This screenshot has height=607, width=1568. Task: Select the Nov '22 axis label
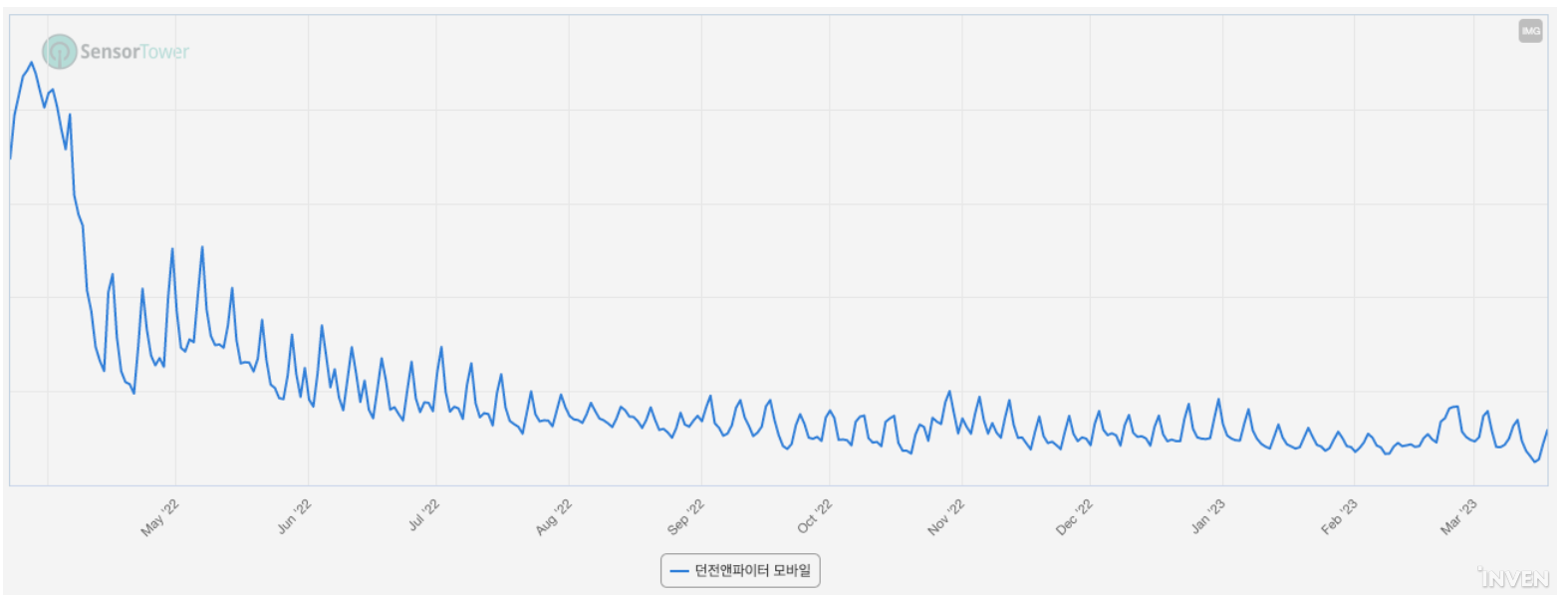(x=945, y=517)
